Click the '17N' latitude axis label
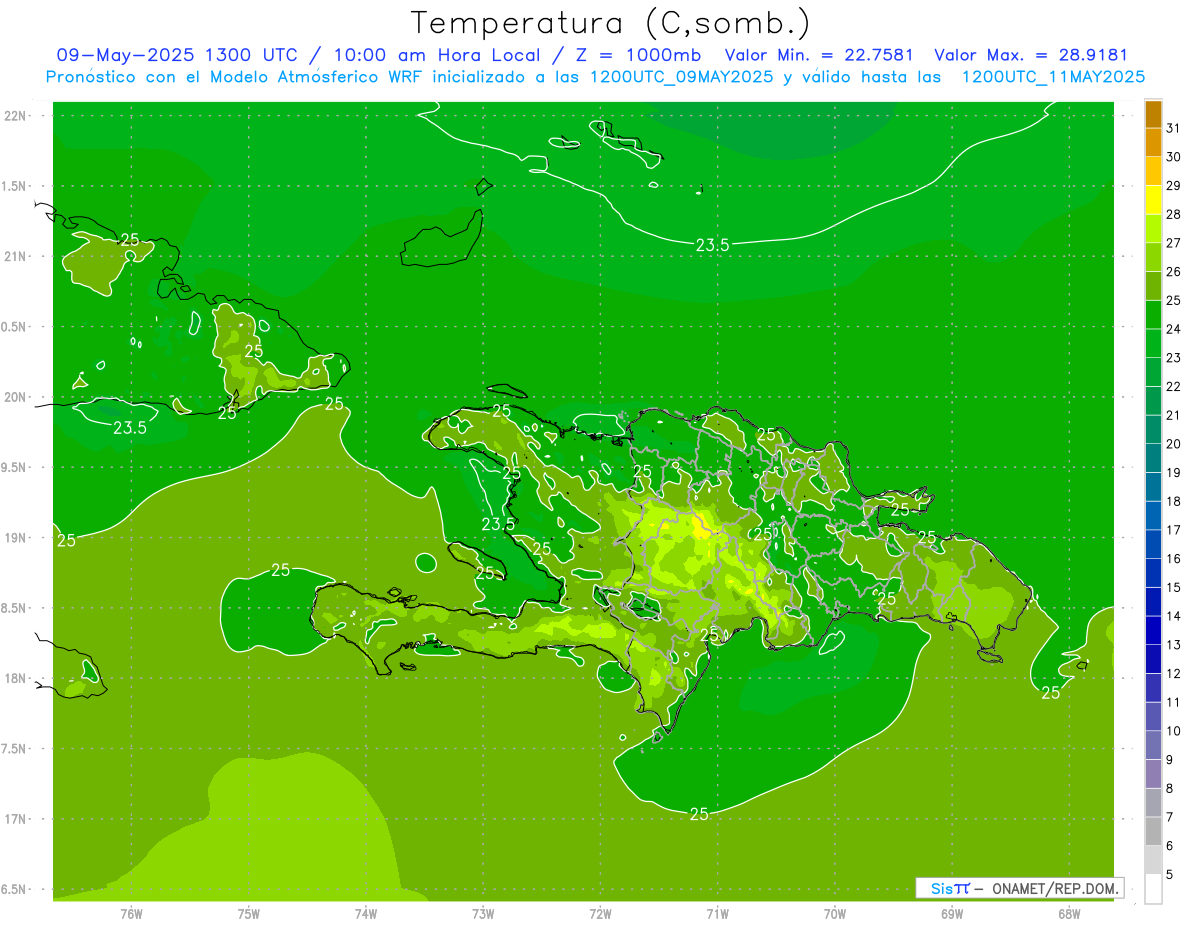This screenshot has width=1200, height=927. (x=14, y=819)
